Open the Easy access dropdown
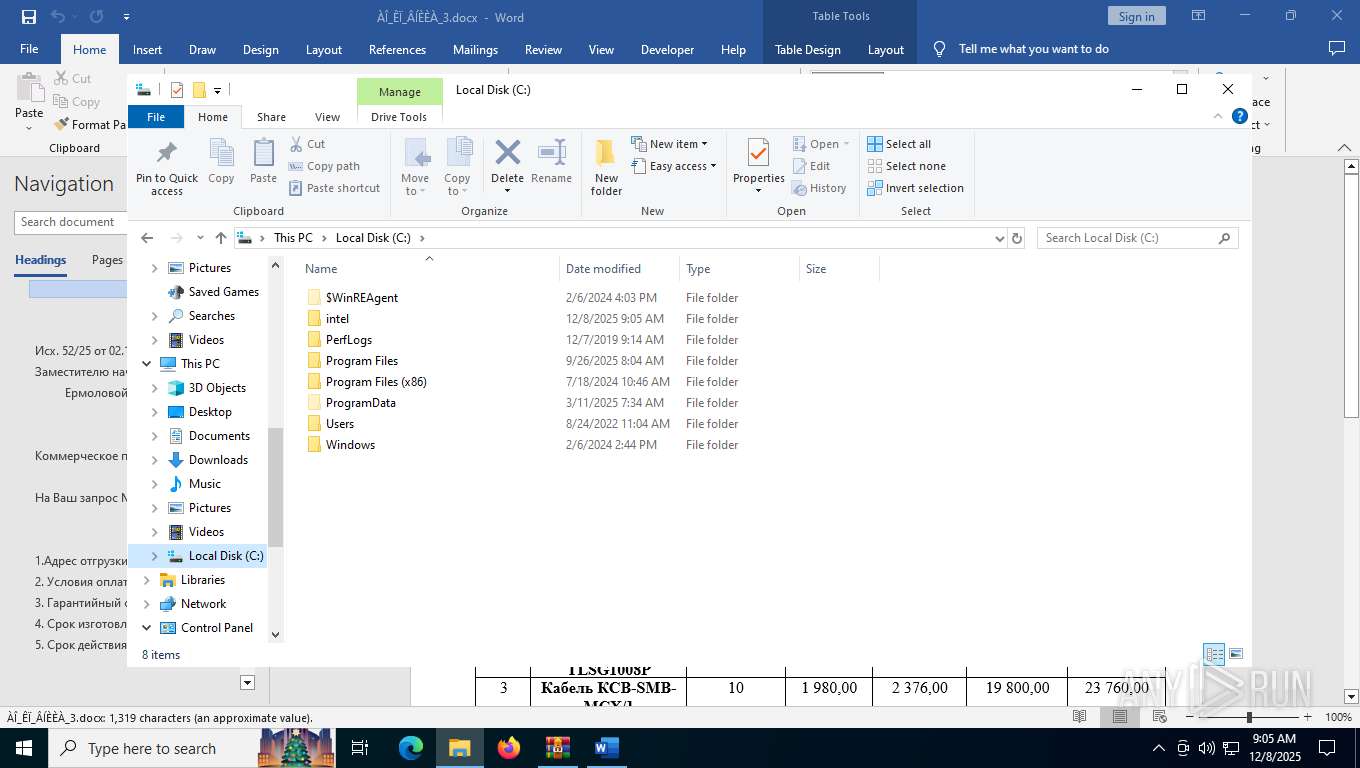 click(x=673, y=166)
